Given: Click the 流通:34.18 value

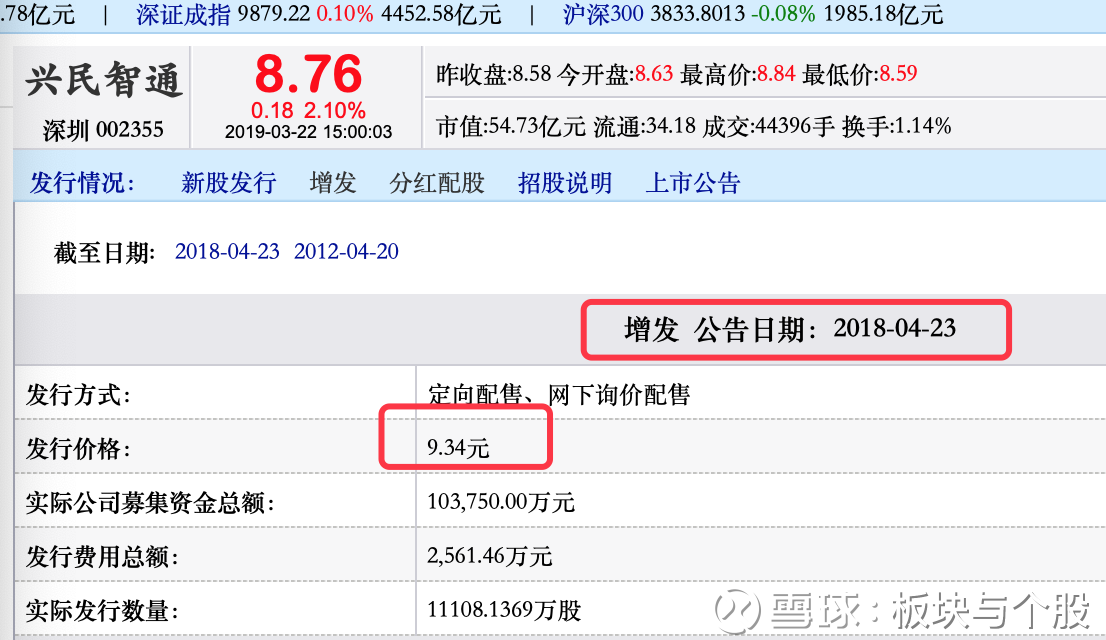Looking at the screenshot, I should 645,126.
